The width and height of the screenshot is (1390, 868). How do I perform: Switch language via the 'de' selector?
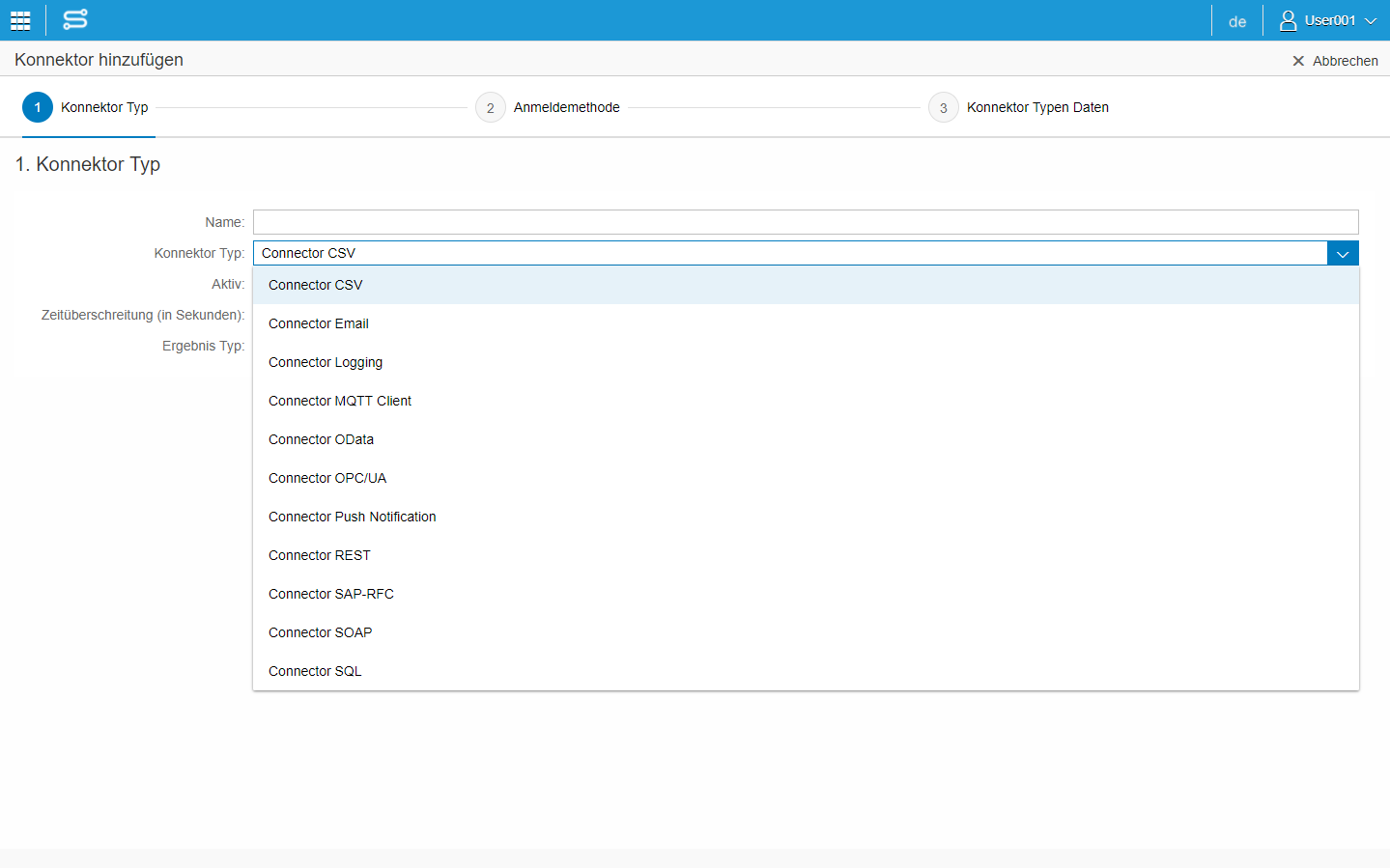point(1237,21)
